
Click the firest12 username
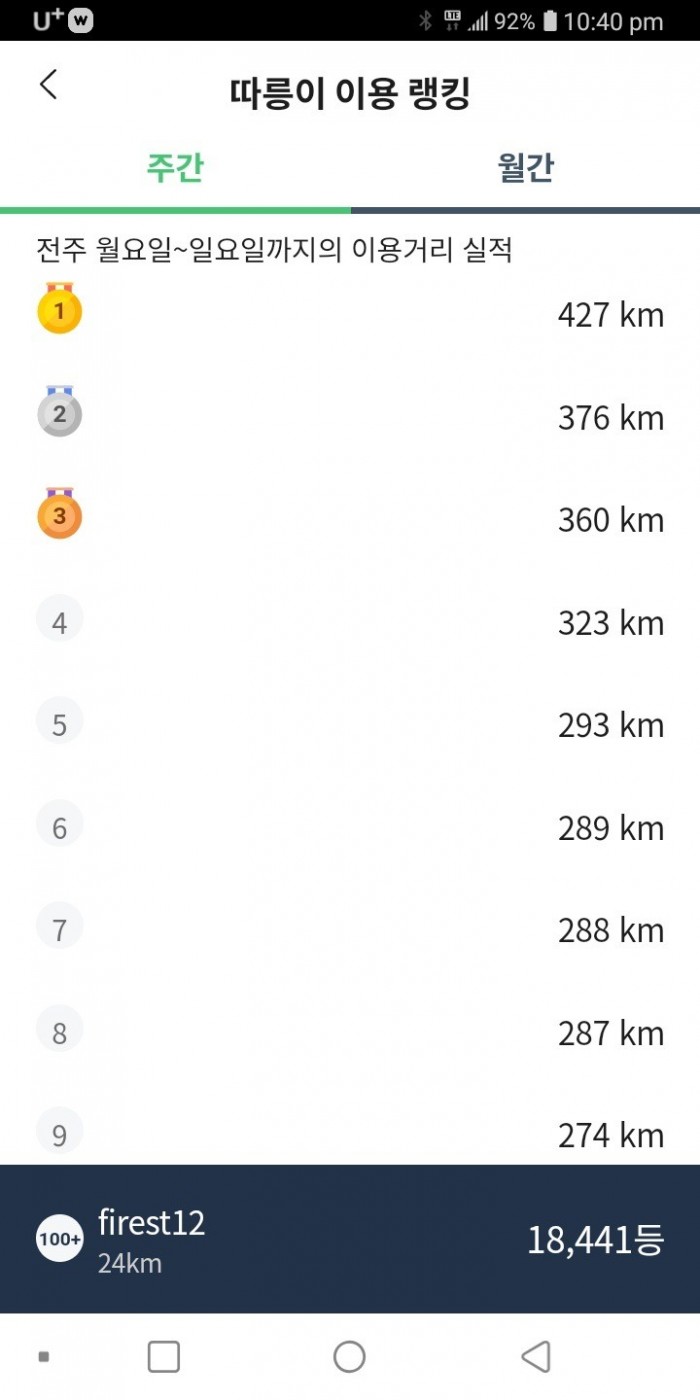[x=151, y=1222]
